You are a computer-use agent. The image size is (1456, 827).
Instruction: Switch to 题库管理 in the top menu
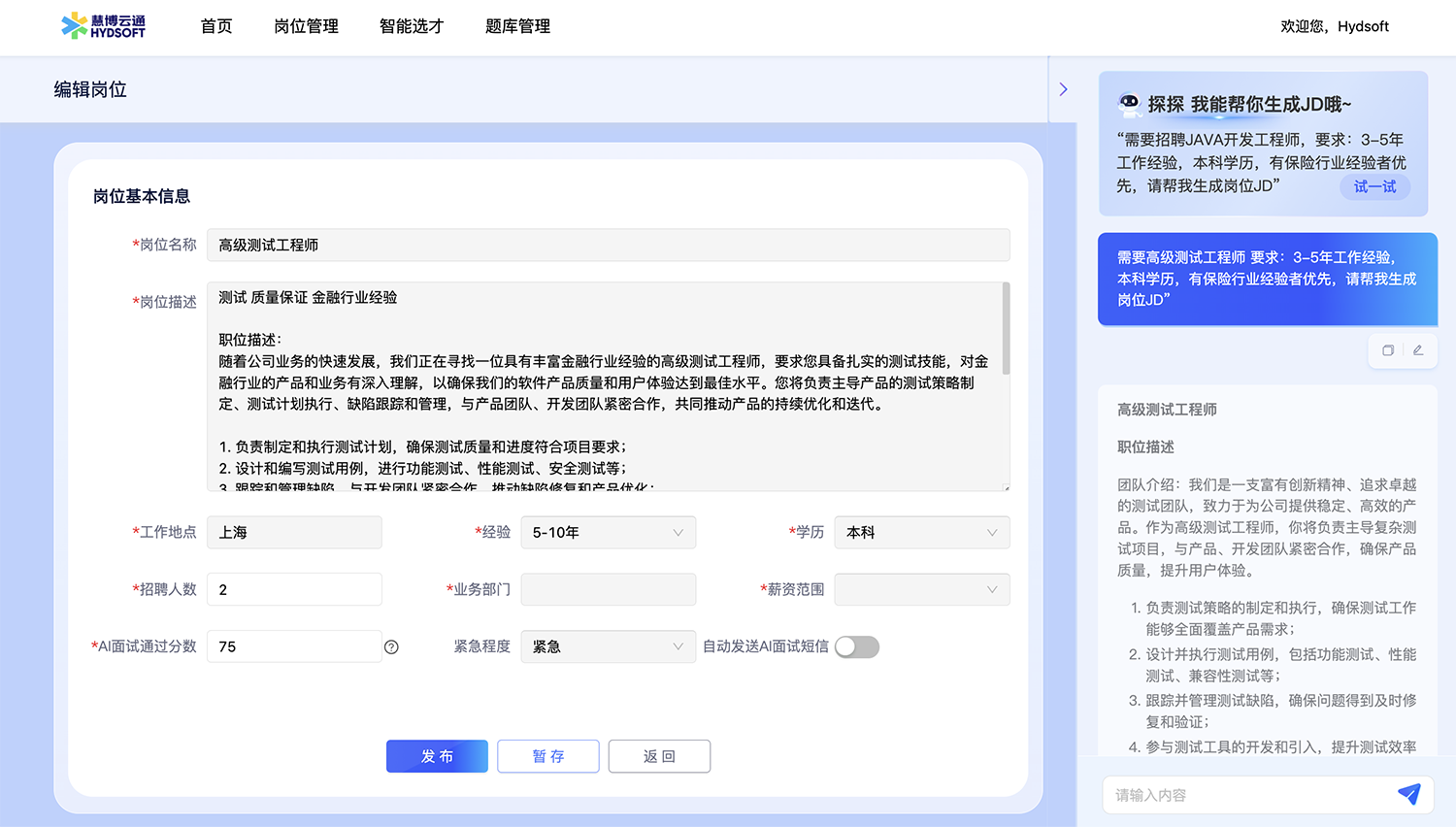(517, 26)
